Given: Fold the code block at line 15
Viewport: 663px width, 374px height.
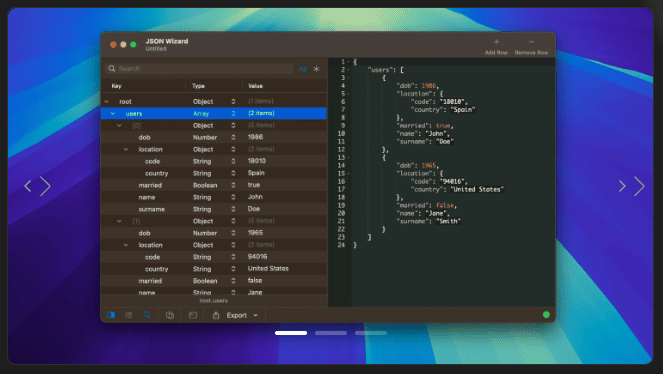Looking at the screenshot, I should 348,174.
